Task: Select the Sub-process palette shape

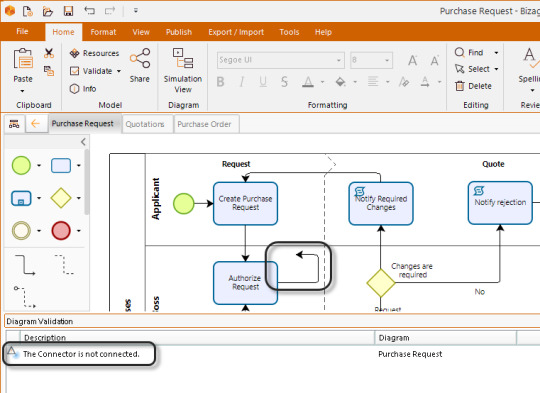Action: pyautogui.click(x=21, y=198)
